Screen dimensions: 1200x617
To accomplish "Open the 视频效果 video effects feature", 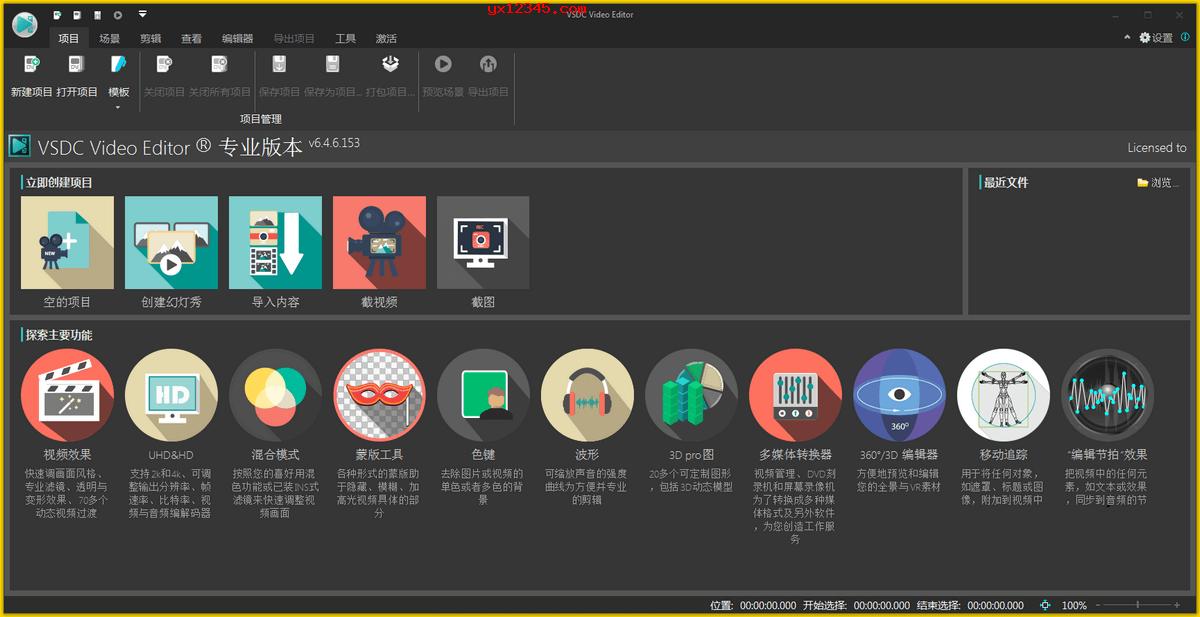I will pos(67,394).
